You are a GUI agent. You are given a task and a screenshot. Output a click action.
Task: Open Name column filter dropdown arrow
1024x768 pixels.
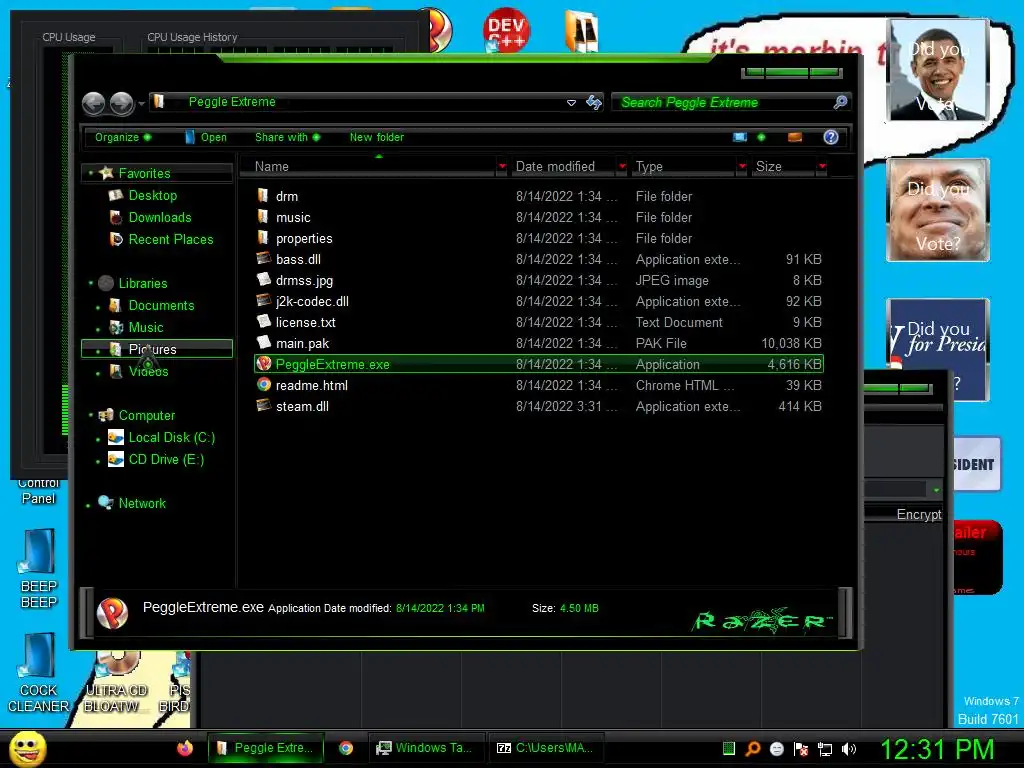tap(502, 167)
